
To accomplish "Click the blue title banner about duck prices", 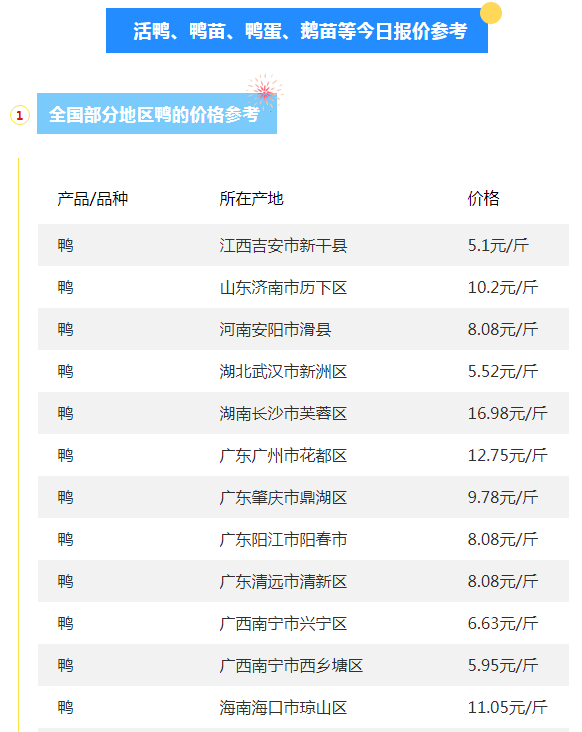I will point(297,30).
